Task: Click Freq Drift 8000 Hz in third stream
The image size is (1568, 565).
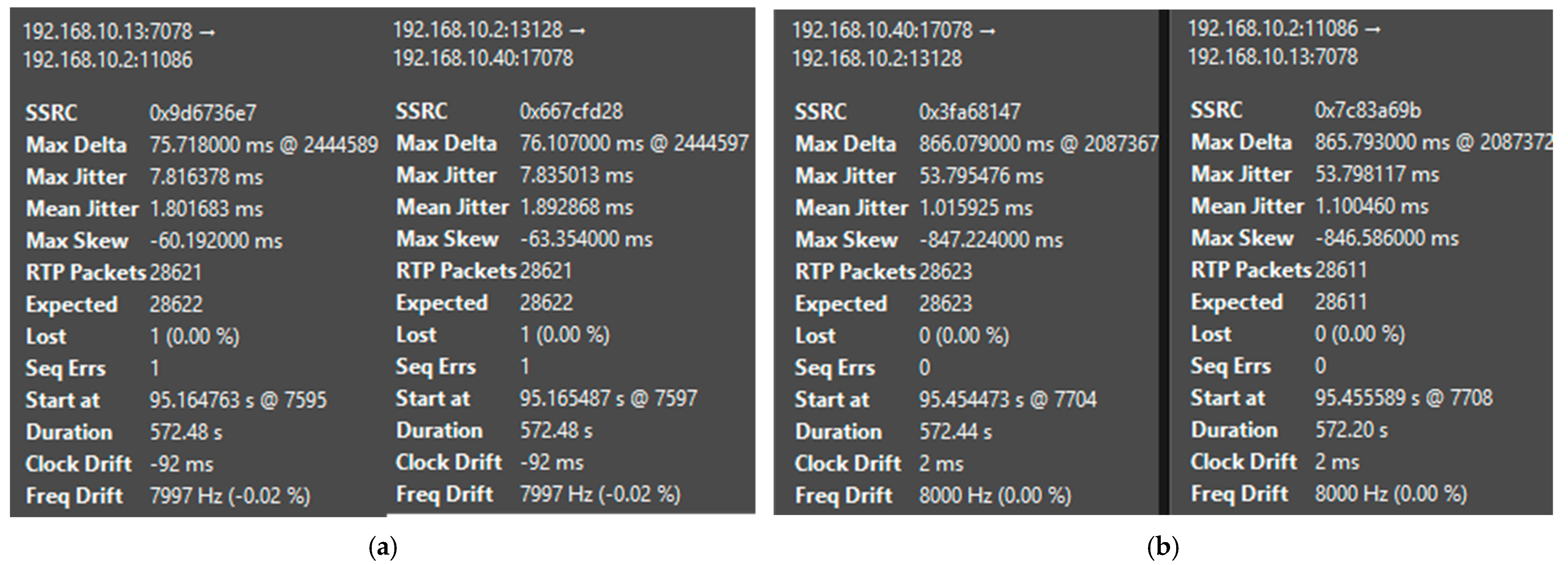Action: (x=995, y=495)
